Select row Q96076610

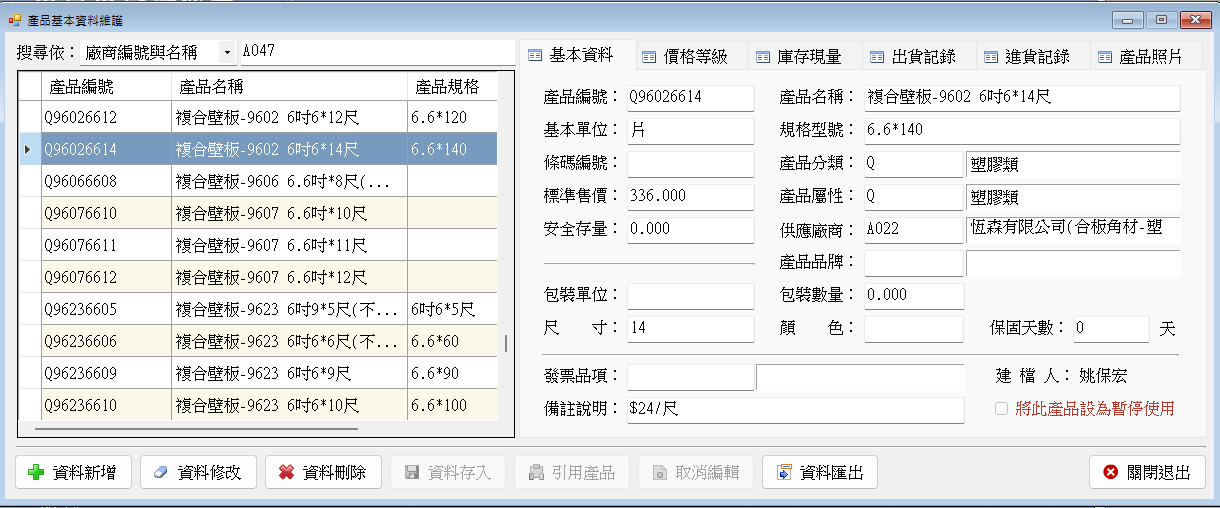click(x=258, y=213)
